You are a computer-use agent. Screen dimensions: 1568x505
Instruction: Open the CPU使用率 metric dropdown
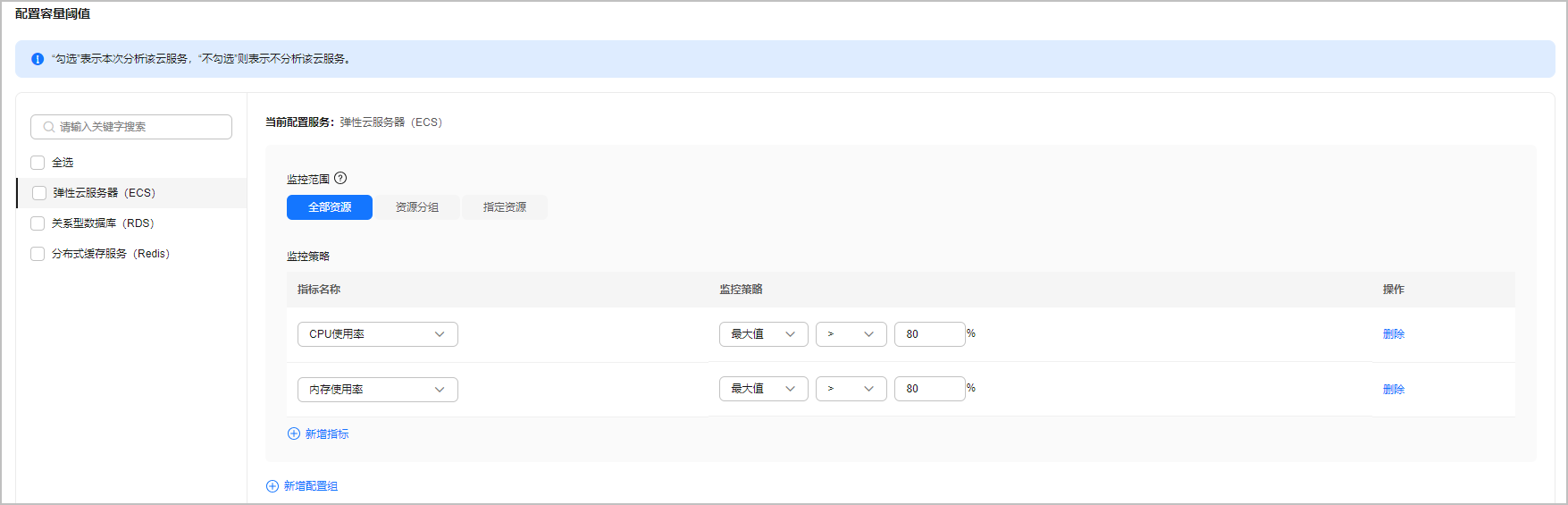pyautogui.click(x=378, y=334)
